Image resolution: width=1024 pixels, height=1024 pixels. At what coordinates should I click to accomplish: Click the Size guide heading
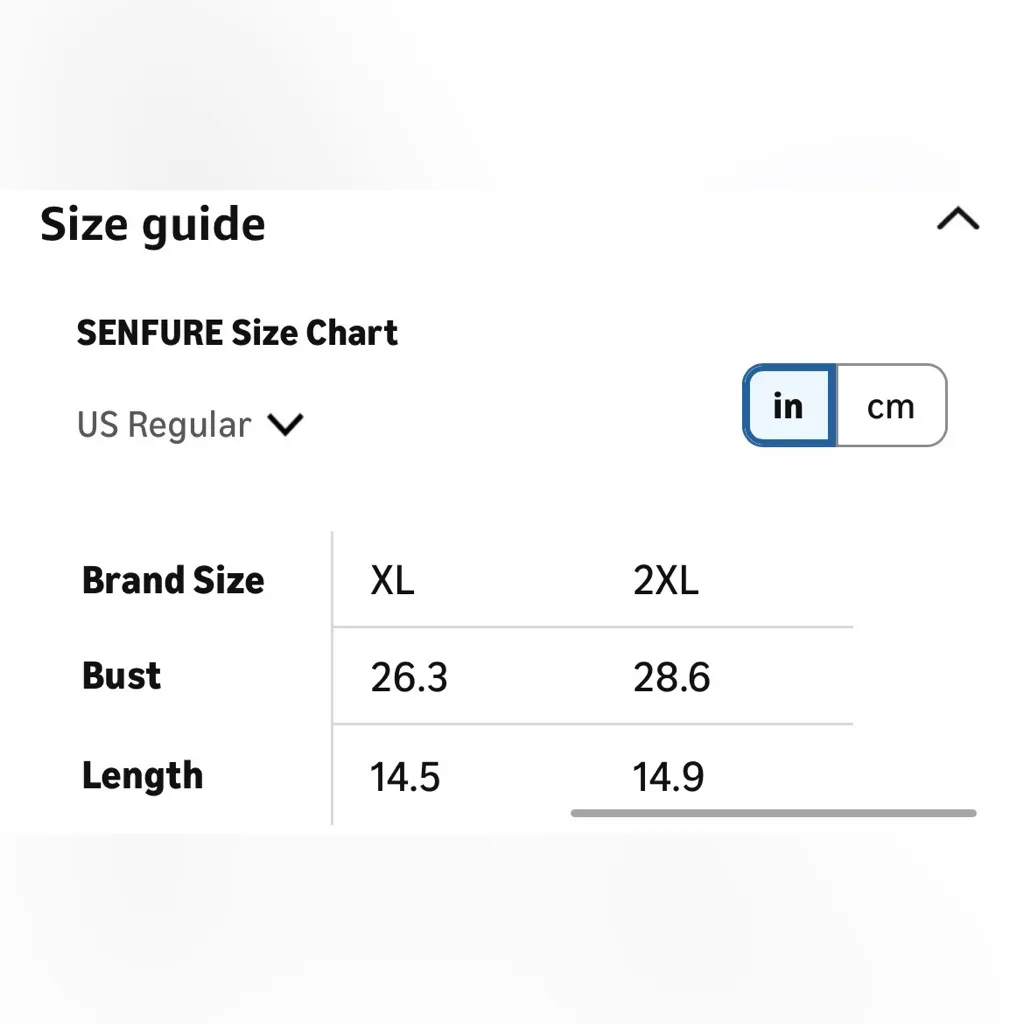153,225
